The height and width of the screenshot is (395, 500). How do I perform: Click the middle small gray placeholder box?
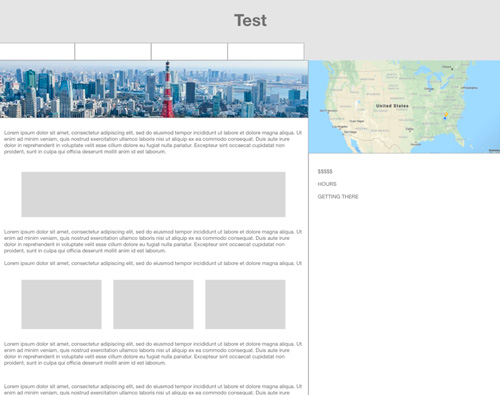(x=153, y=304)
